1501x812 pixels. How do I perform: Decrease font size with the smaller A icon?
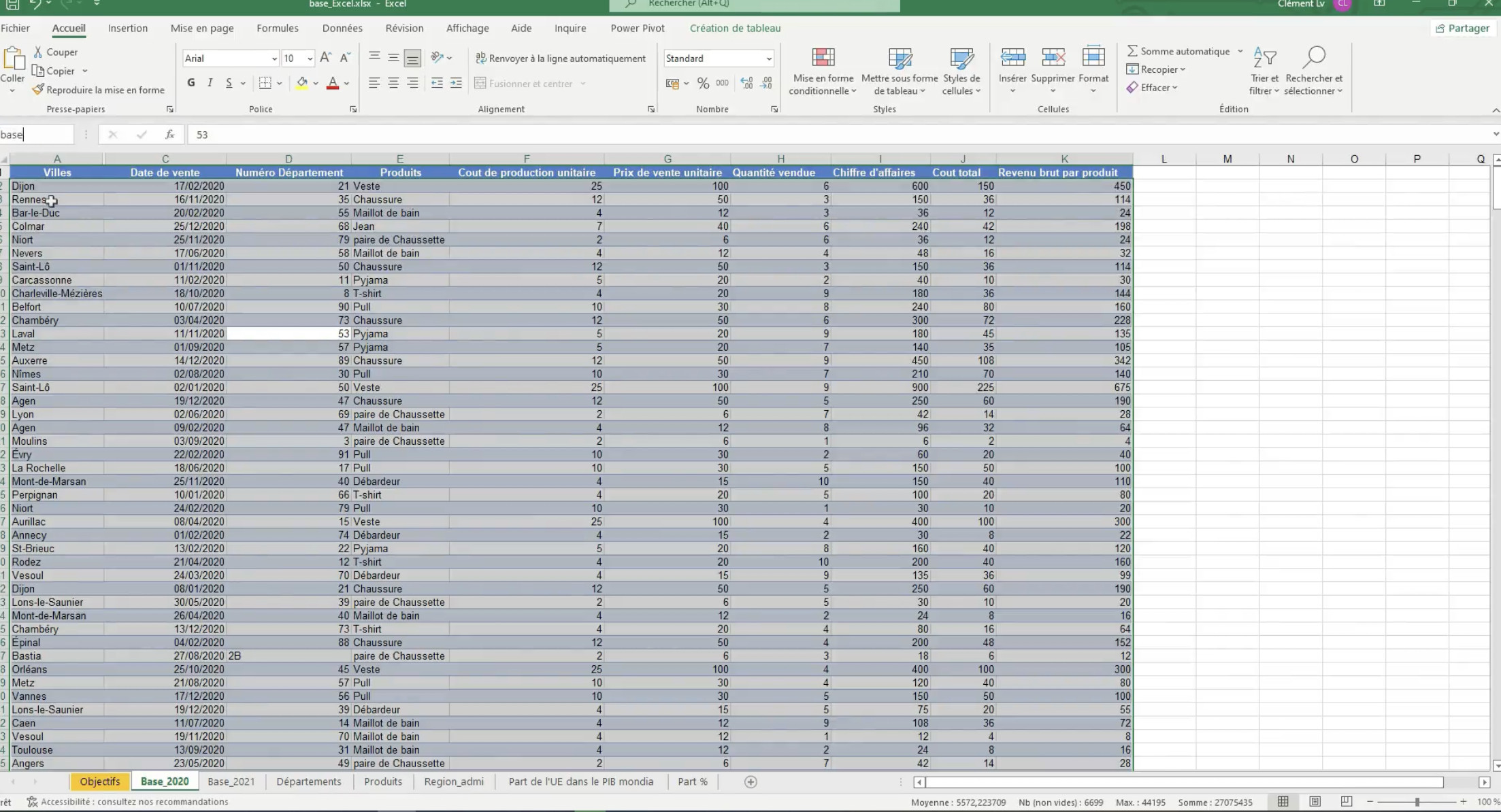point(345,58)
